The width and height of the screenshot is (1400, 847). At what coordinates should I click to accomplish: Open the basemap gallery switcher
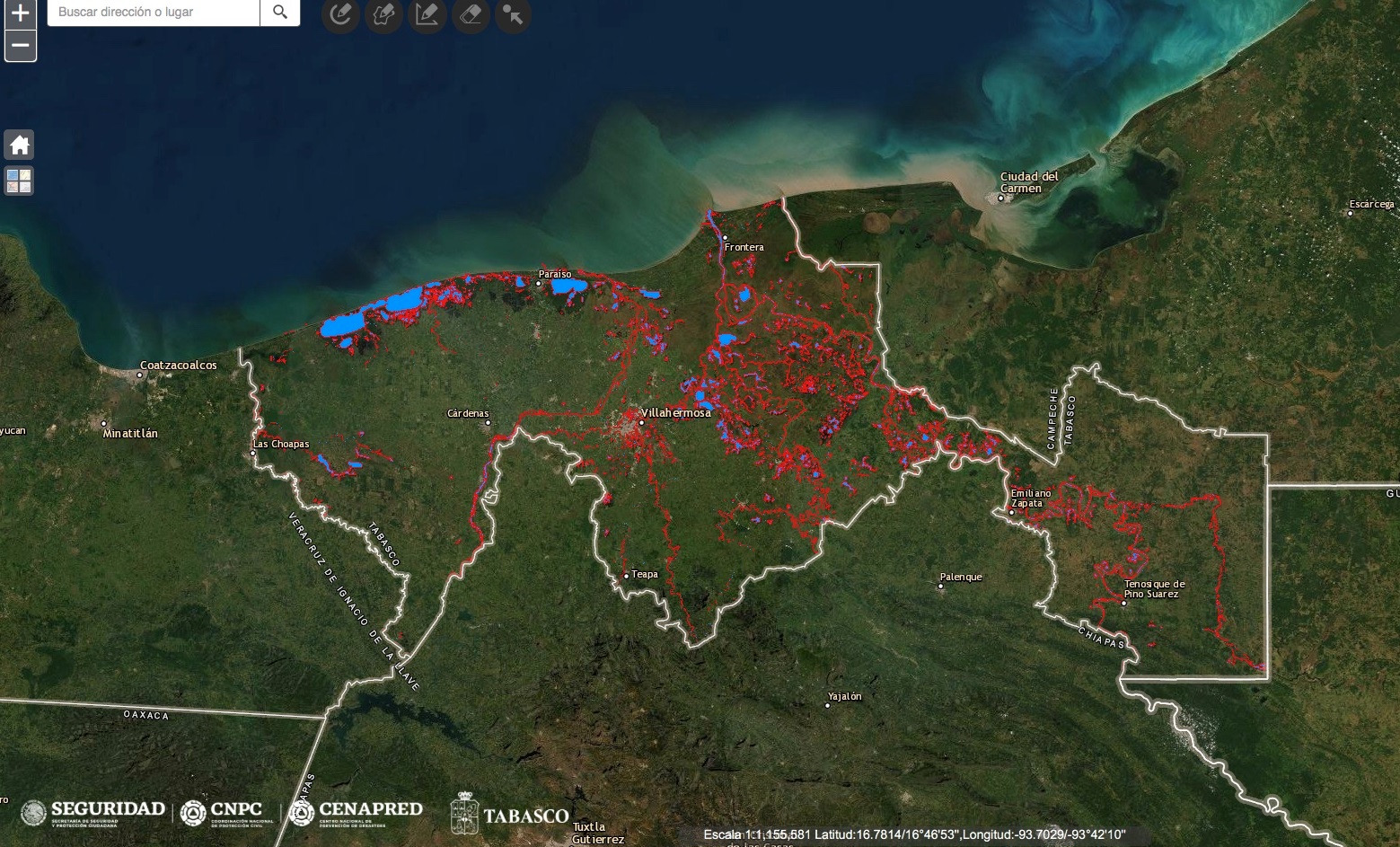(19, 181)
